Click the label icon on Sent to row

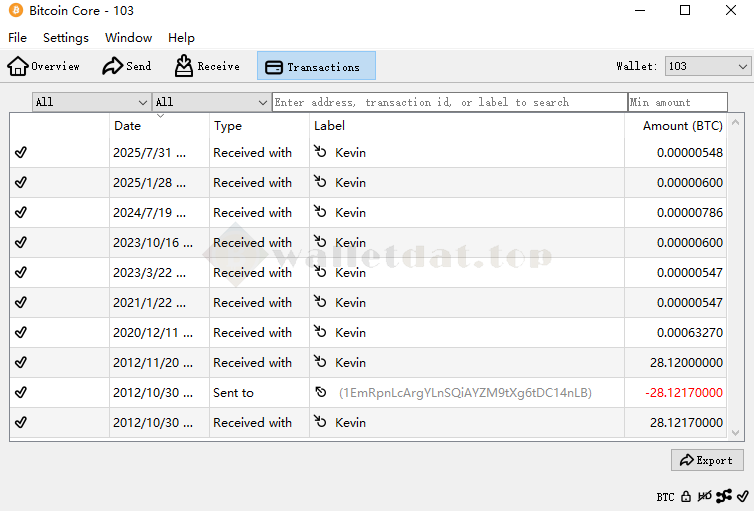point(321,393)
